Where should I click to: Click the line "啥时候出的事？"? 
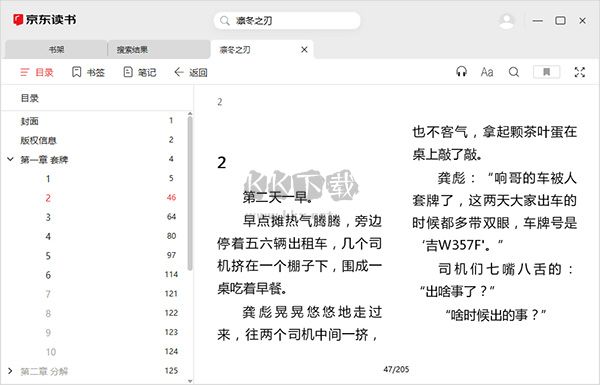[x=496, y=315]
